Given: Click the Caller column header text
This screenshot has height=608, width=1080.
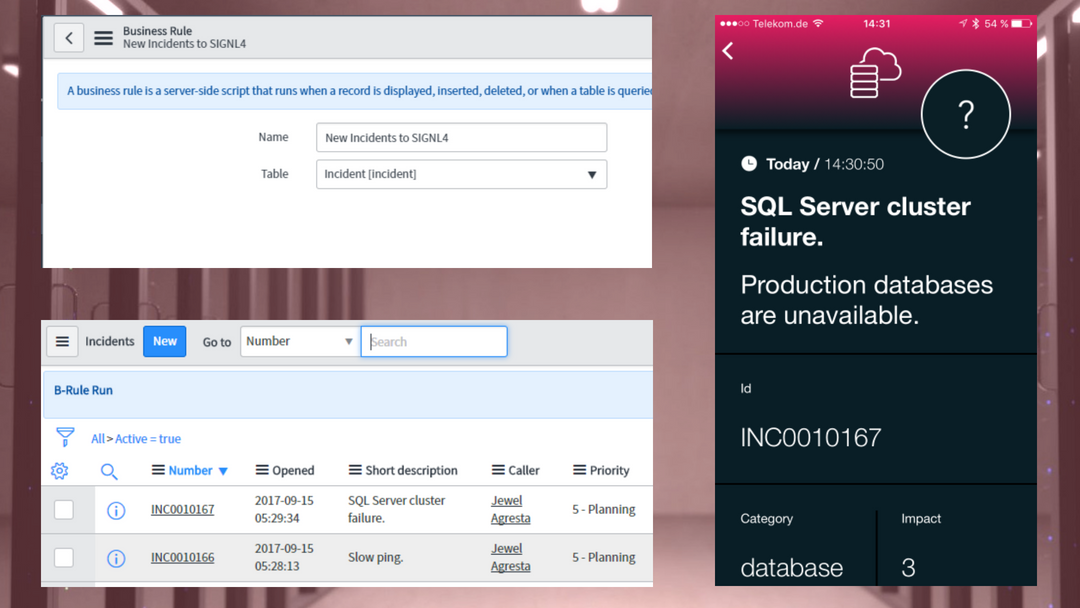Looking at the screenshot, I should tap(524, 470).
